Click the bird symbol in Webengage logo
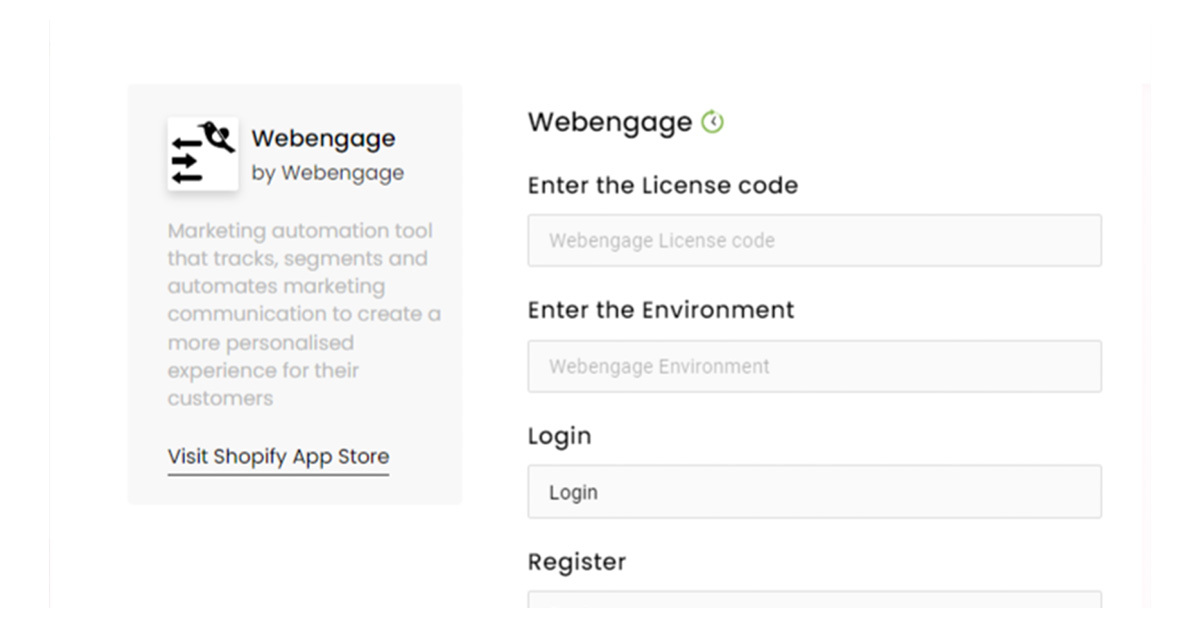Screen dimensions: 1200x628 pyautogui.click(x=217, y=135)
